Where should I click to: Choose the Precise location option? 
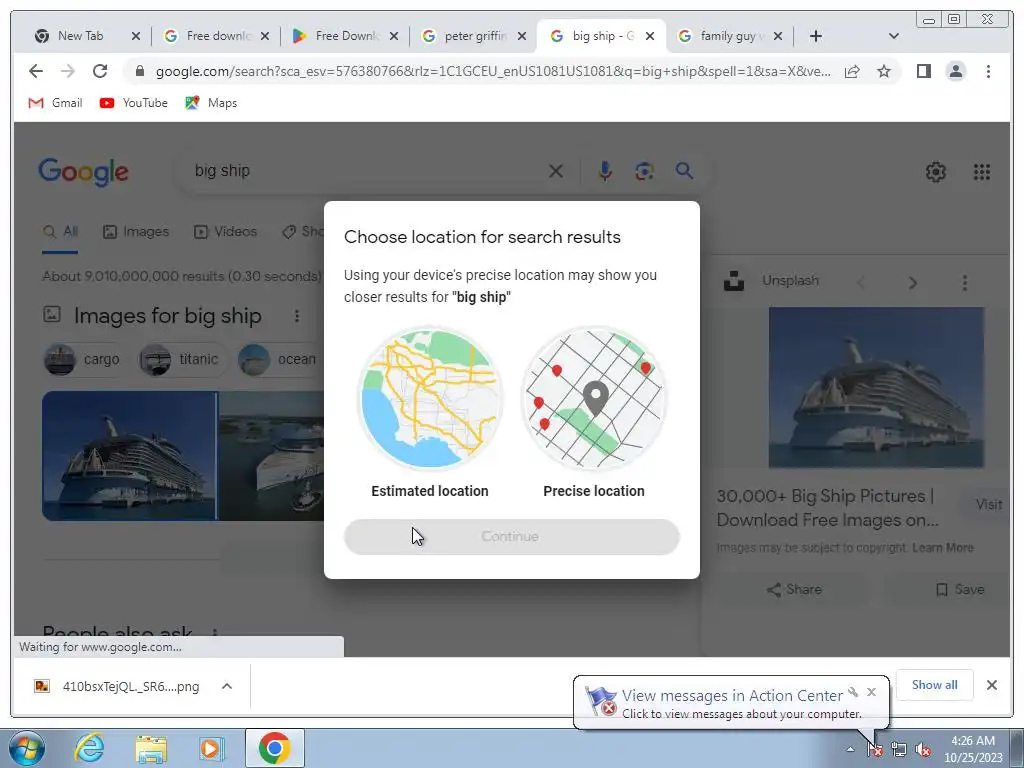594,414
